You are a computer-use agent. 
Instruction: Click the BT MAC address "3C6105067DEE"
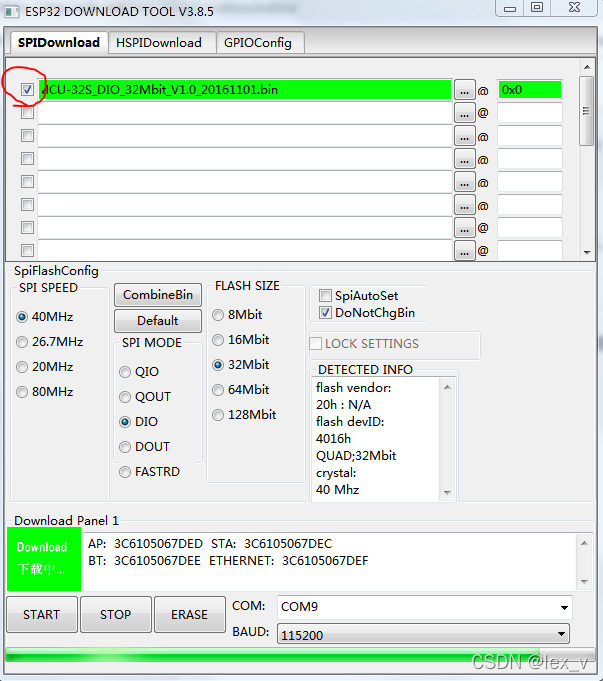click(157, 561)
